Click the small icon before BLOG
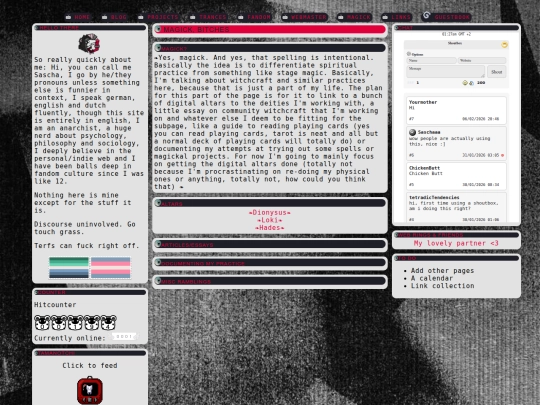 coord(105,17)
